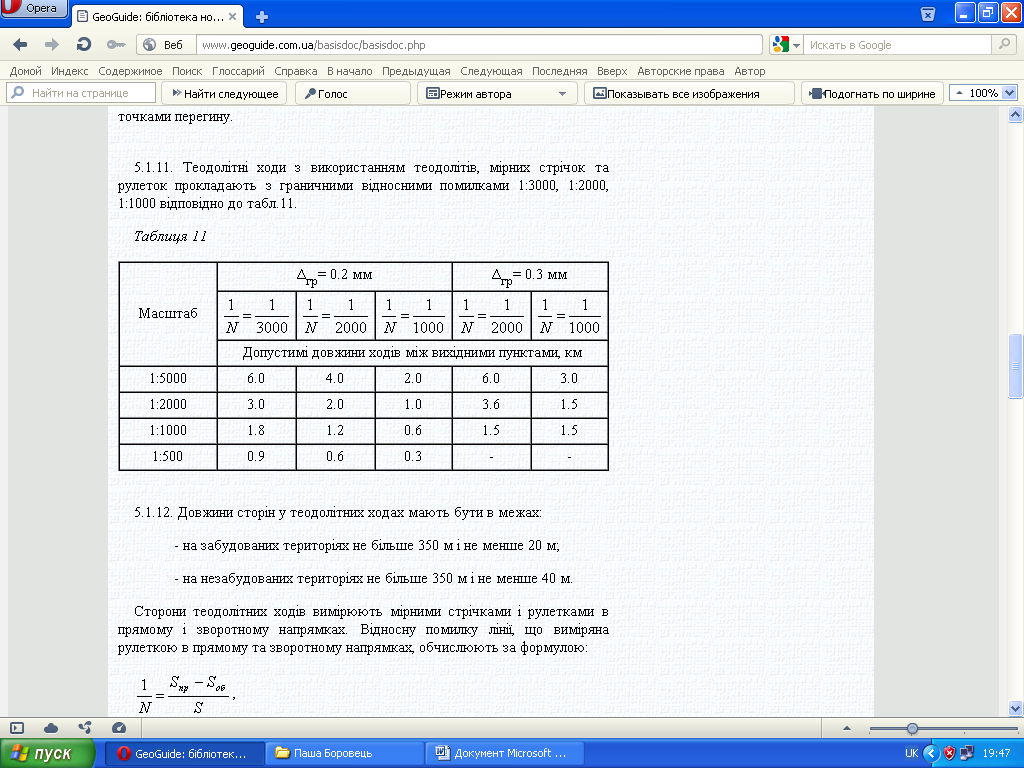Toggle Подогнать по ширине
Screen dimensions: 1024x768
[872, 93]
